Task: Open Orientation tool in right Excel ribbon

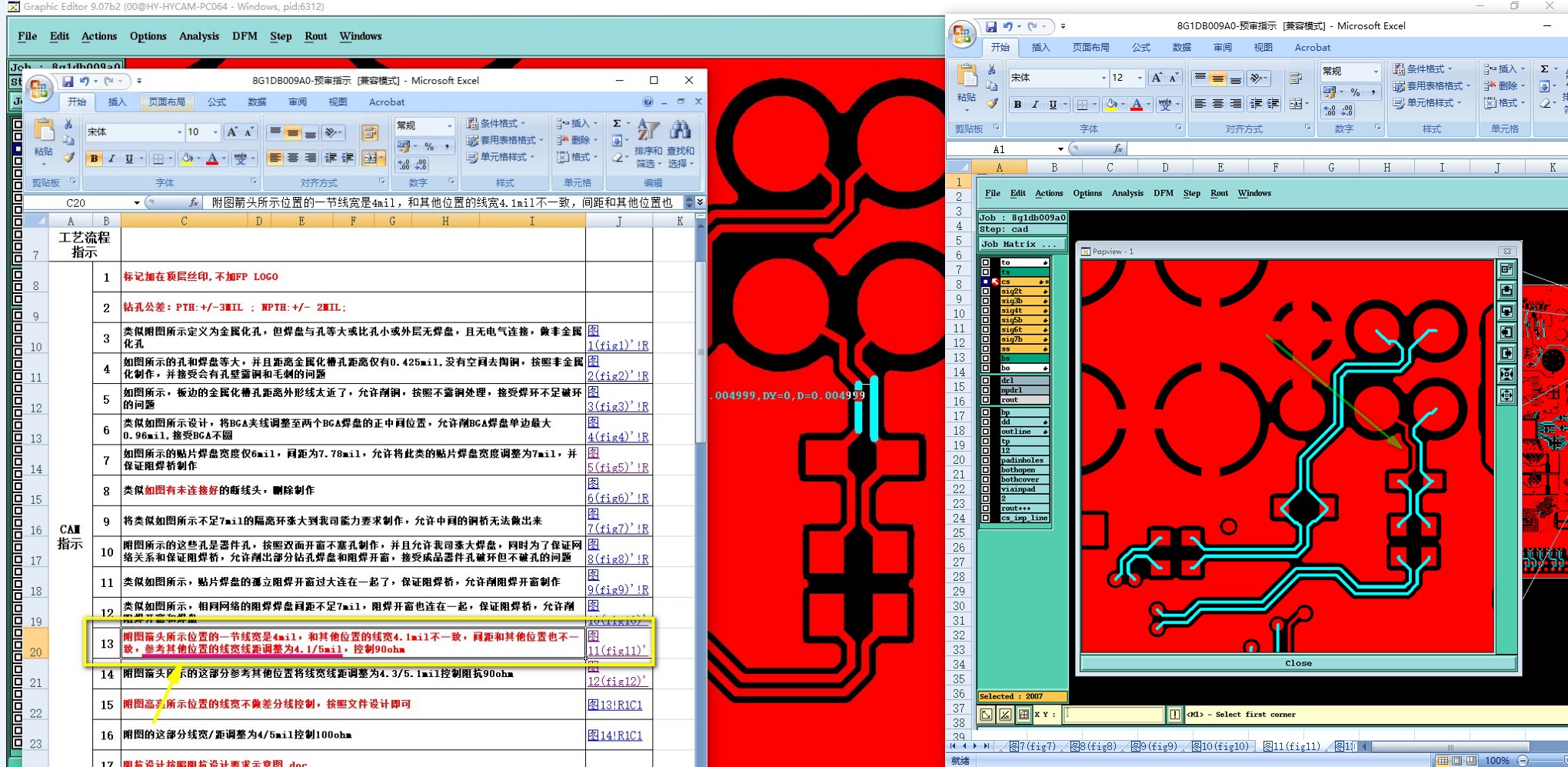Action: (x=1258, y=78)
